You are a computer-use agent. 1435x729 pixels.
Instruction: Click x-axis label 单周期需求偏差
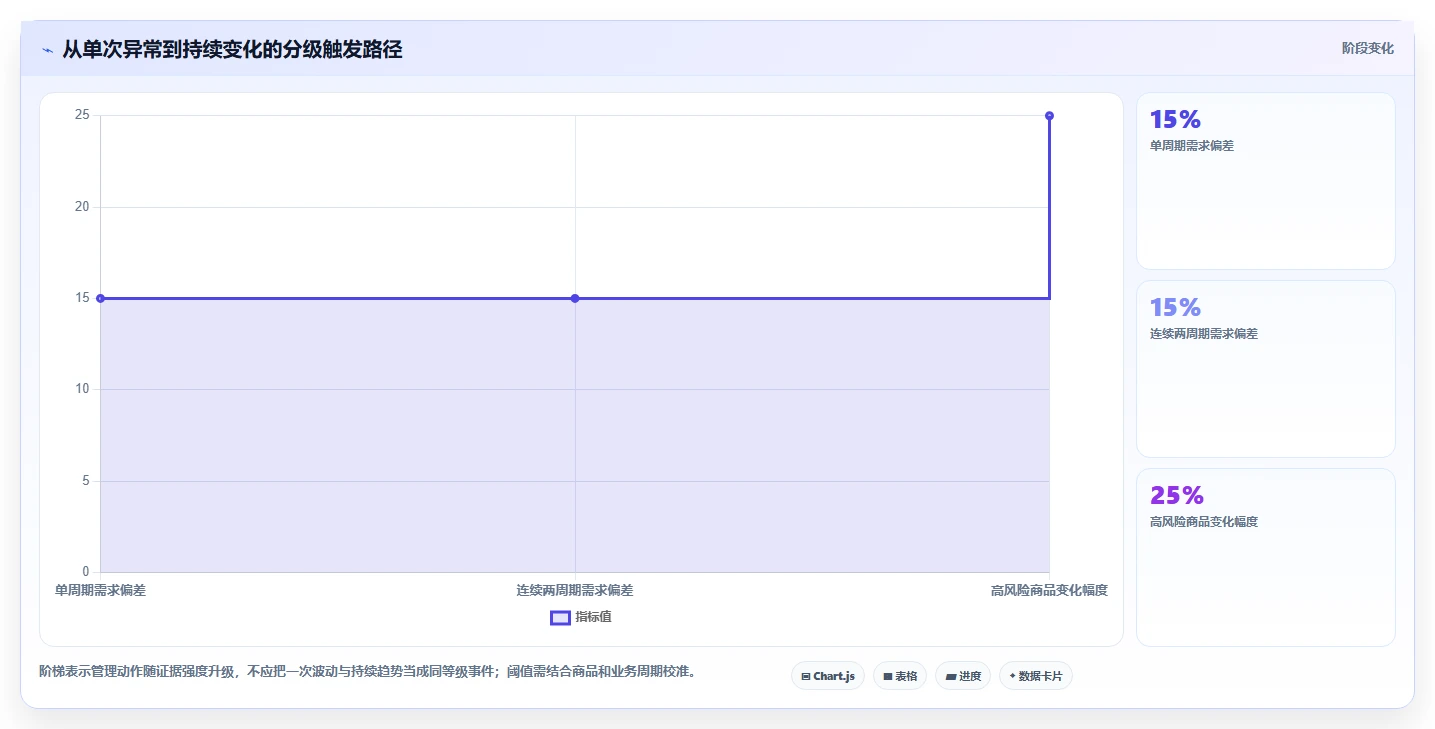pyautogui.click(x=100, y=591)
